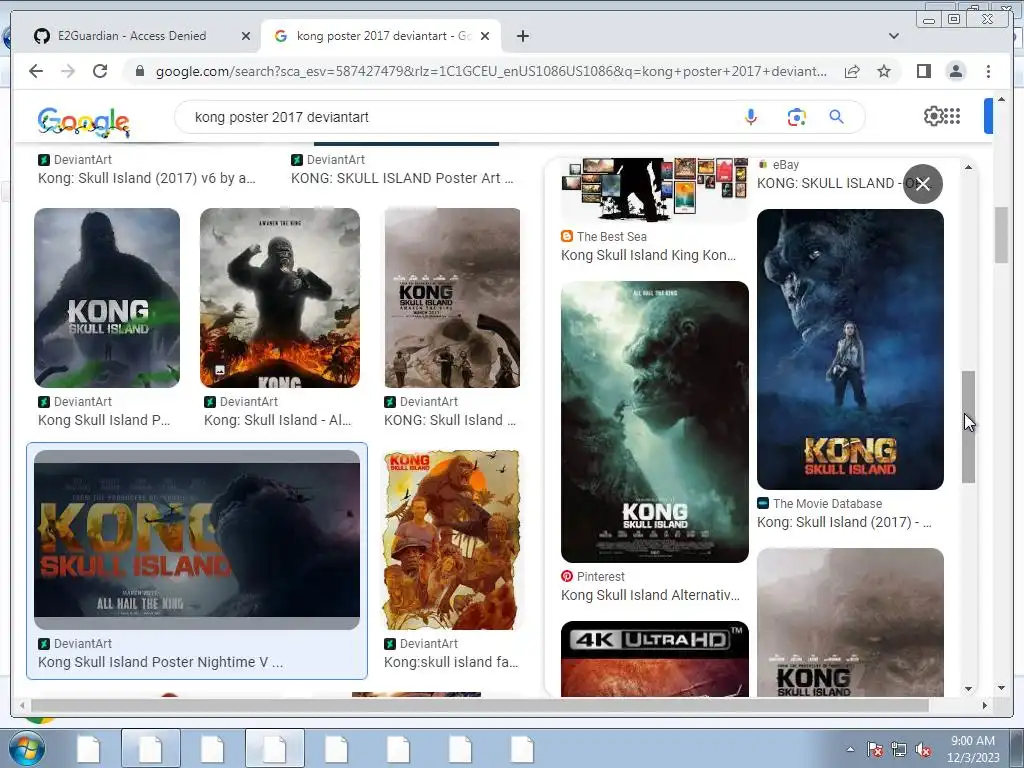
Task: Close the kong poster Google tab
Action: [x=485, y=37]
